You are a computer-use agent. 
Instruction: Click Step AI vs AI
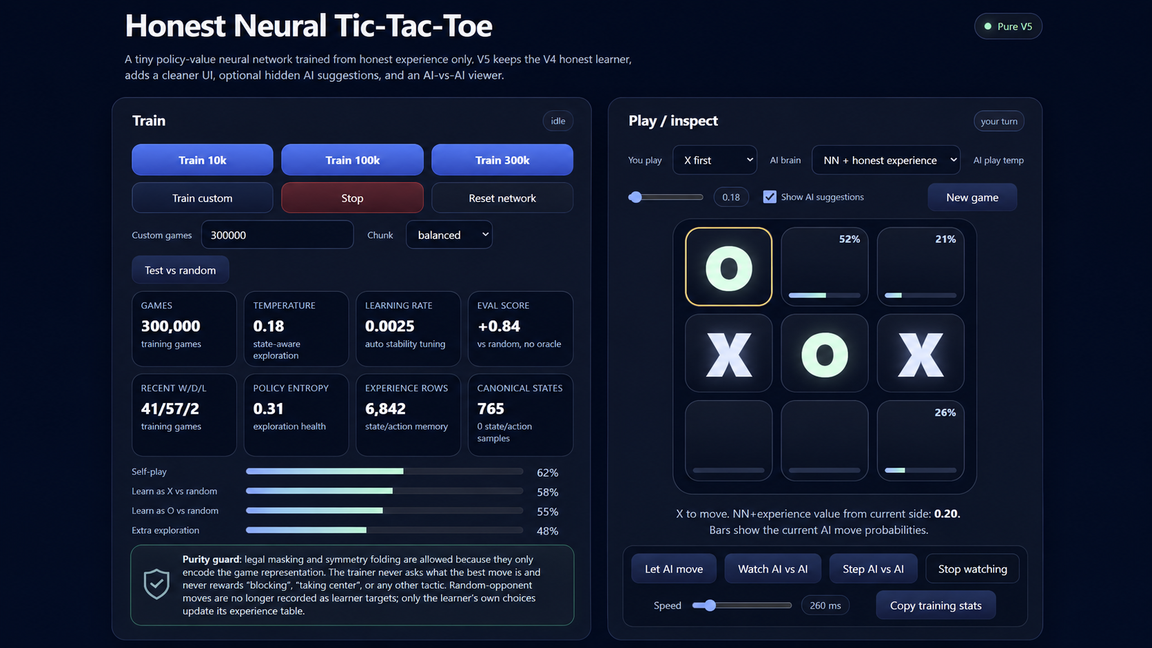(x=873, y=569)
